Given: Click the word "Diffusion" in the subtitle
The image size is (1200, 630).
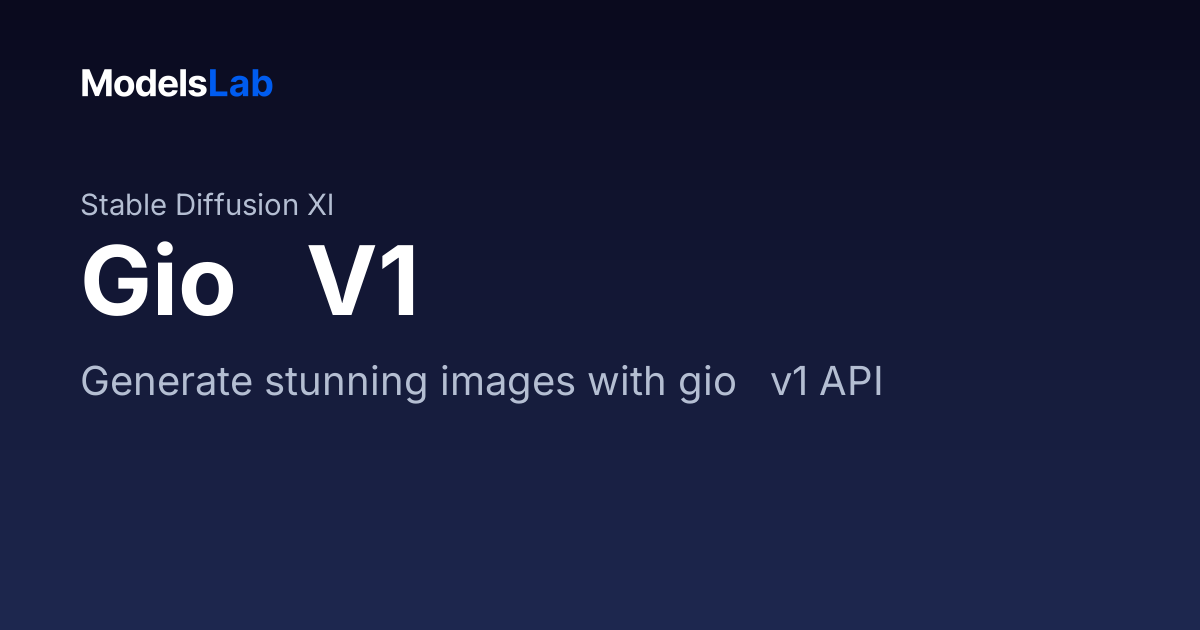Looking at the screenshot, I should click(237, 205).
